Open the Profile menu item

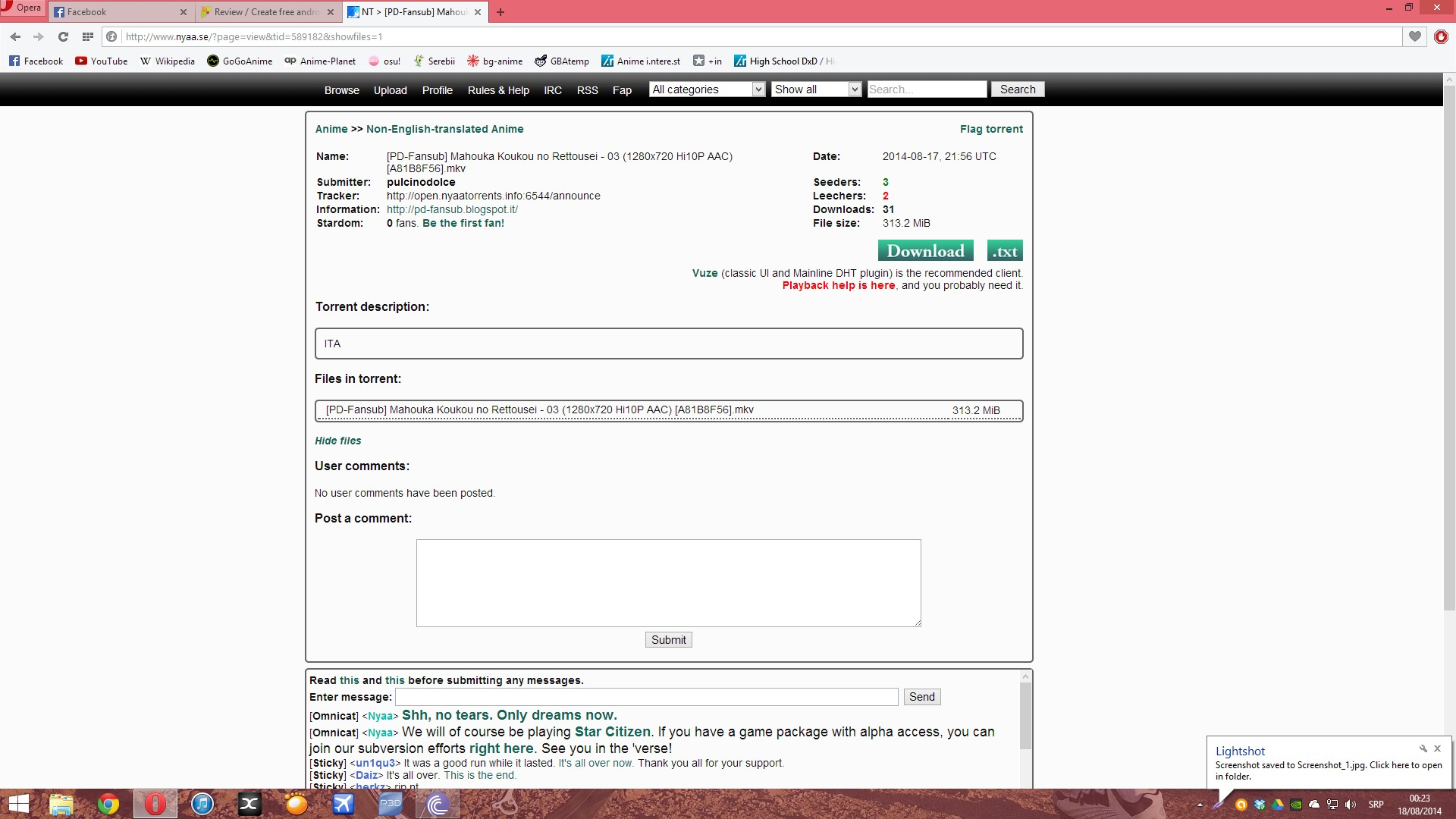point(437,90)
